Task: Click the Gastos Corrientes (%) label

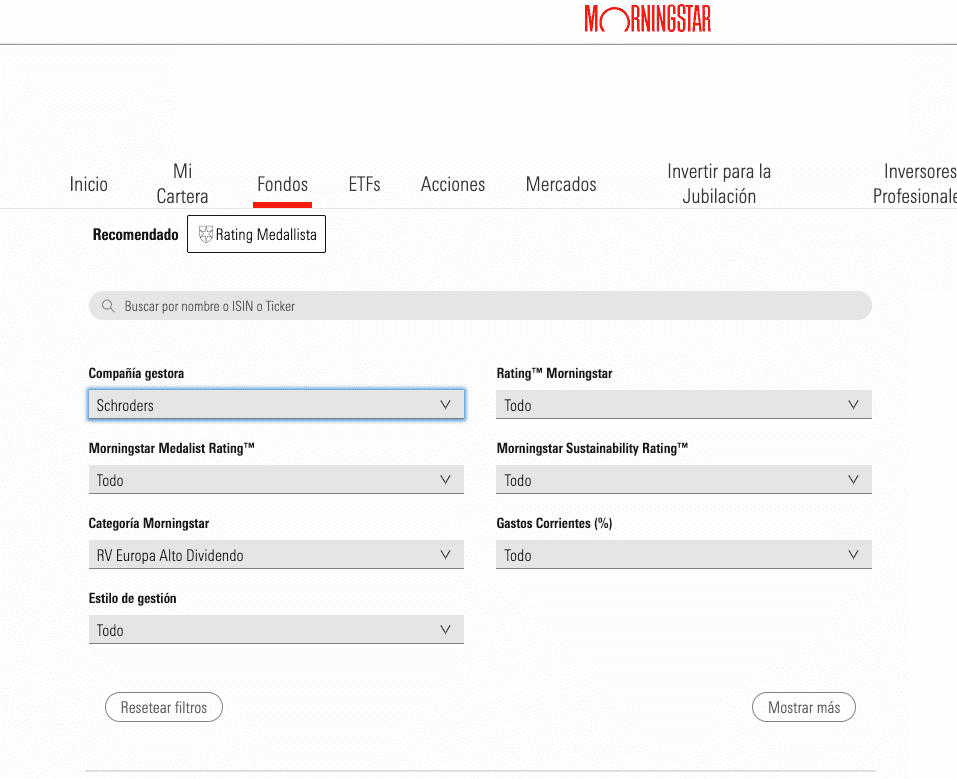Action: (554, 523)
